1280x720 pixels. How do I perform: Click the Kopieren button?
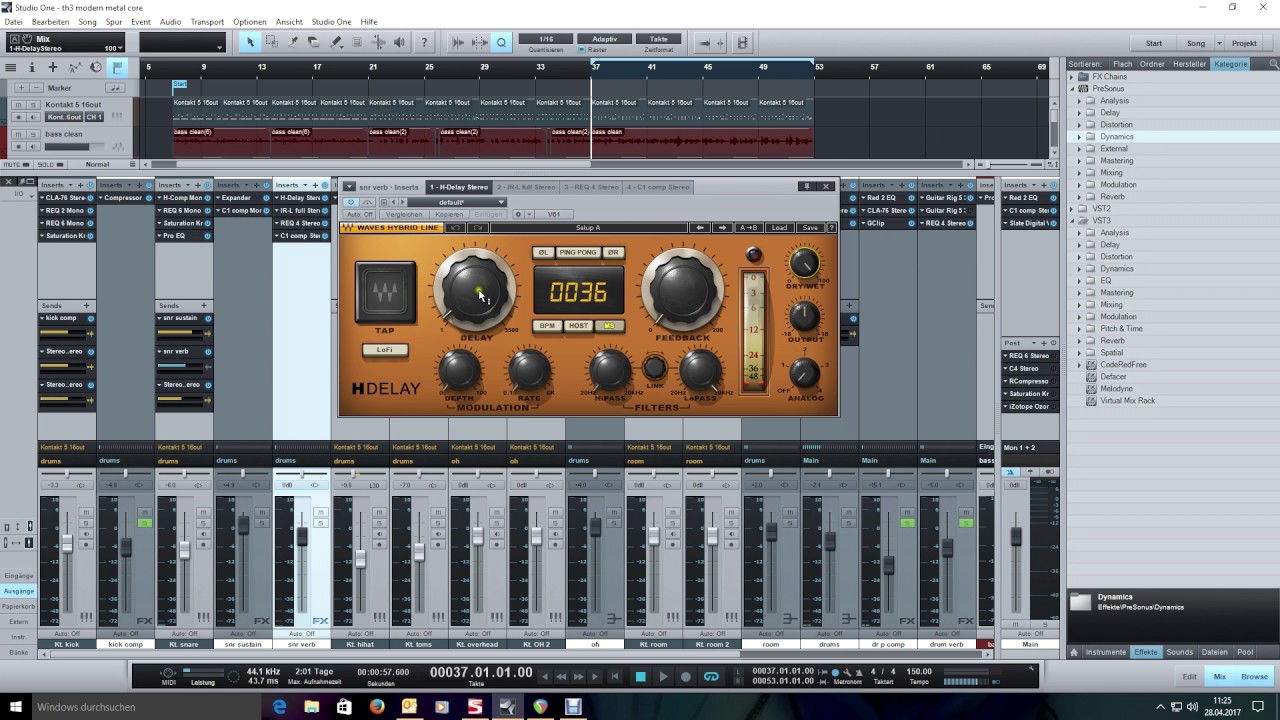(x=449, y=214)
